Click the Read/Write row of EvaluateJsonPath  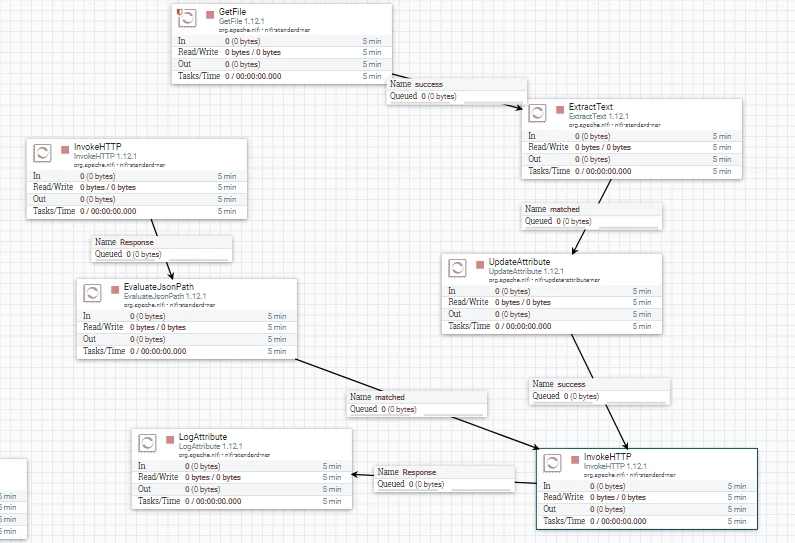[x=187, y=328]
